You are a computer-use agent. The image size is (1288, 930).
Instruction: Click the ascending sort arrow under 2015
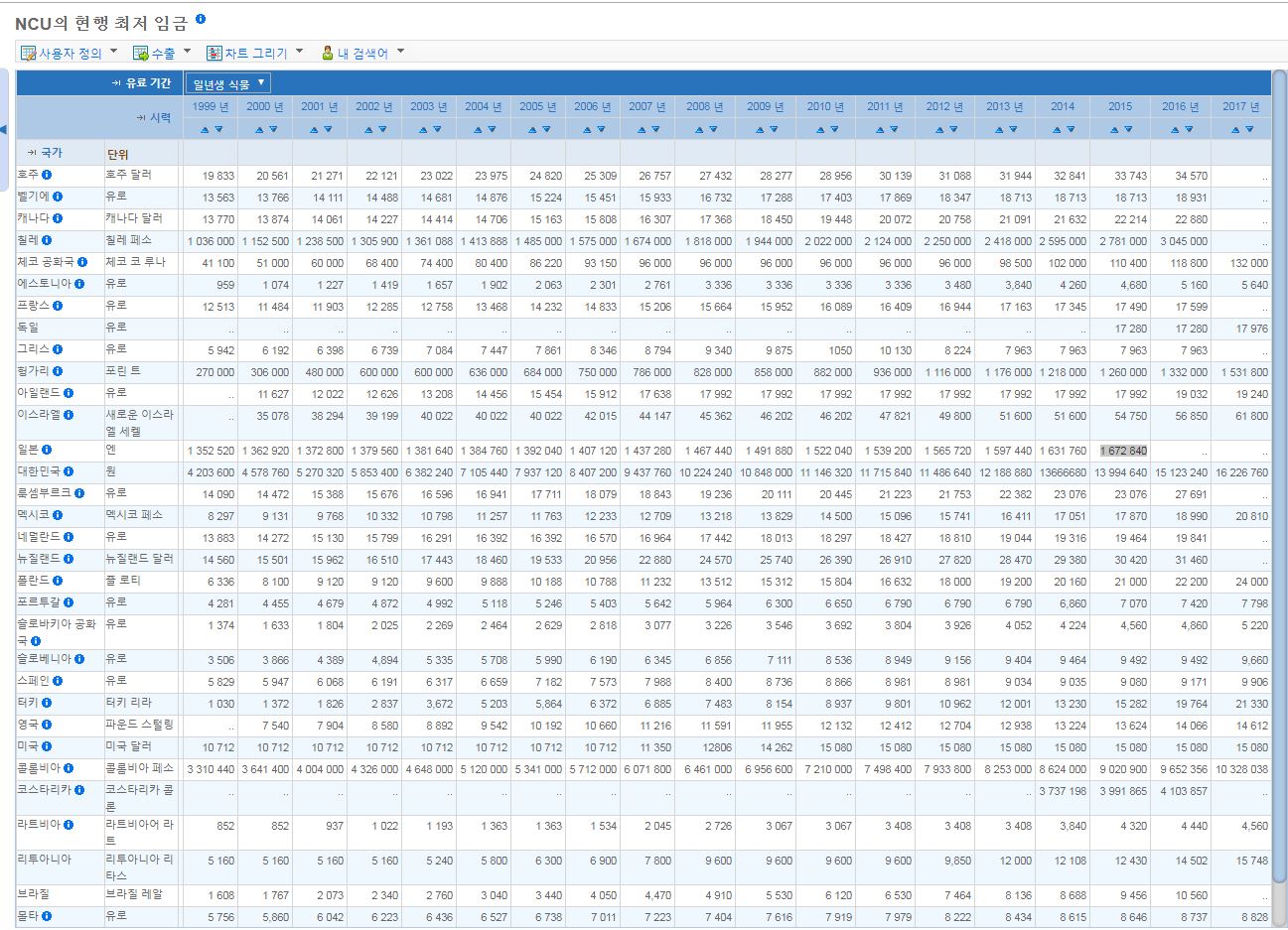click(1114, 129)
